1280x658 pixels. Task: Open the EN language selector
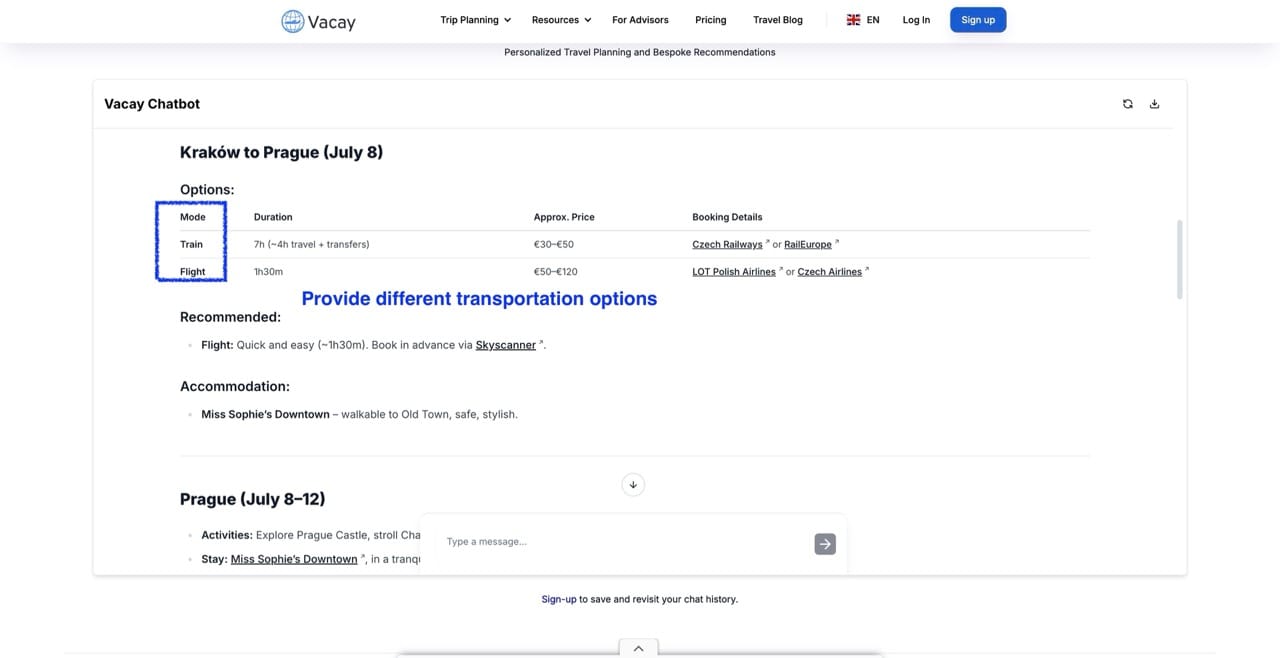pyautogui.click(x=871, y=19)
